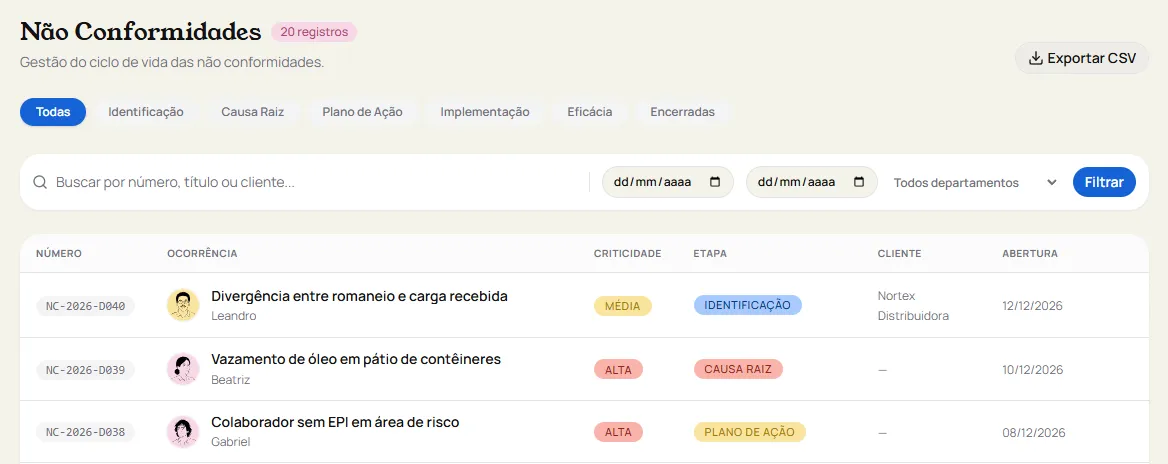Open Colaborador sem EPI em área de risco
The height and width of the screenshot is (464, 1168).
pyautogui.click(x=335, y=422)
